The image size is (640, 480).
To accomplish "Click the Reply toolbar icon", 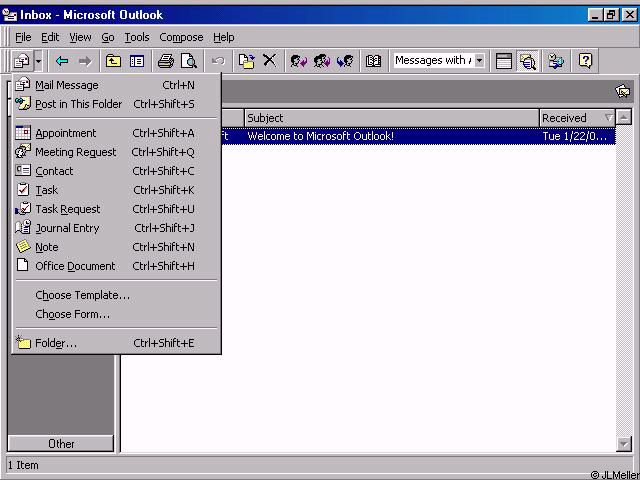I will click(298, 62).
